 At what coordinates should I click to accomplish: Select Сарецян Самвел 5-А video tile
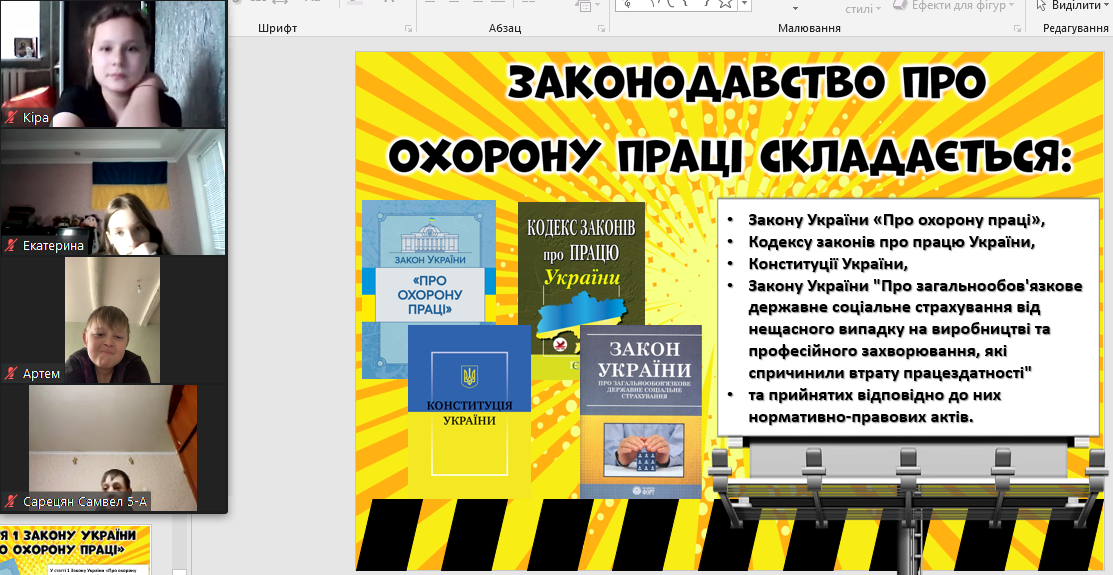click(x=113, y=448)
